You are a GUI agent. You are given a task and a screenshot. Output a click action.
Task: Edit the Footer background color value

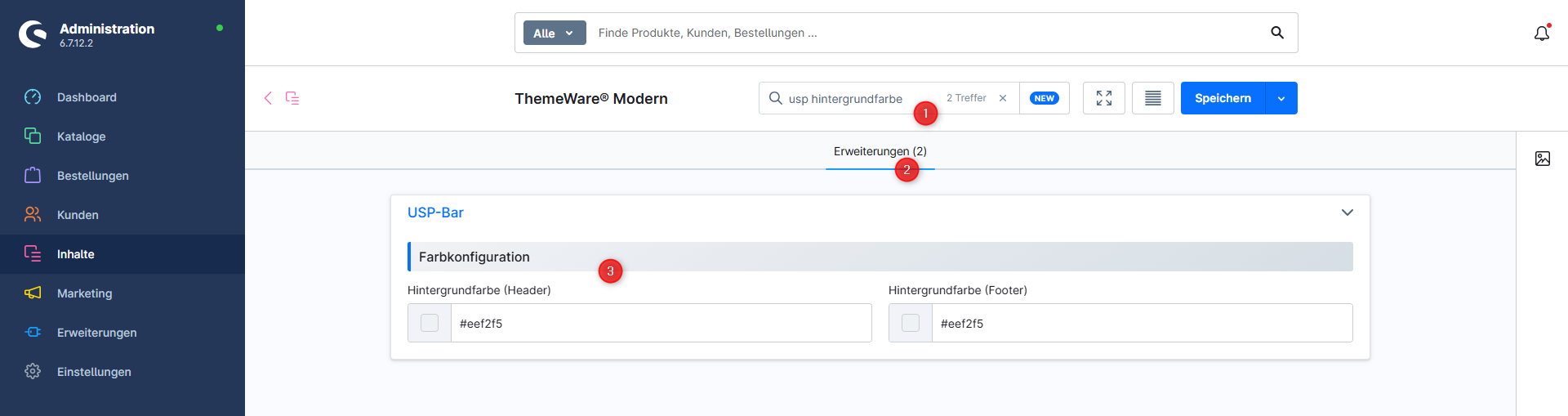point(1142,323)
